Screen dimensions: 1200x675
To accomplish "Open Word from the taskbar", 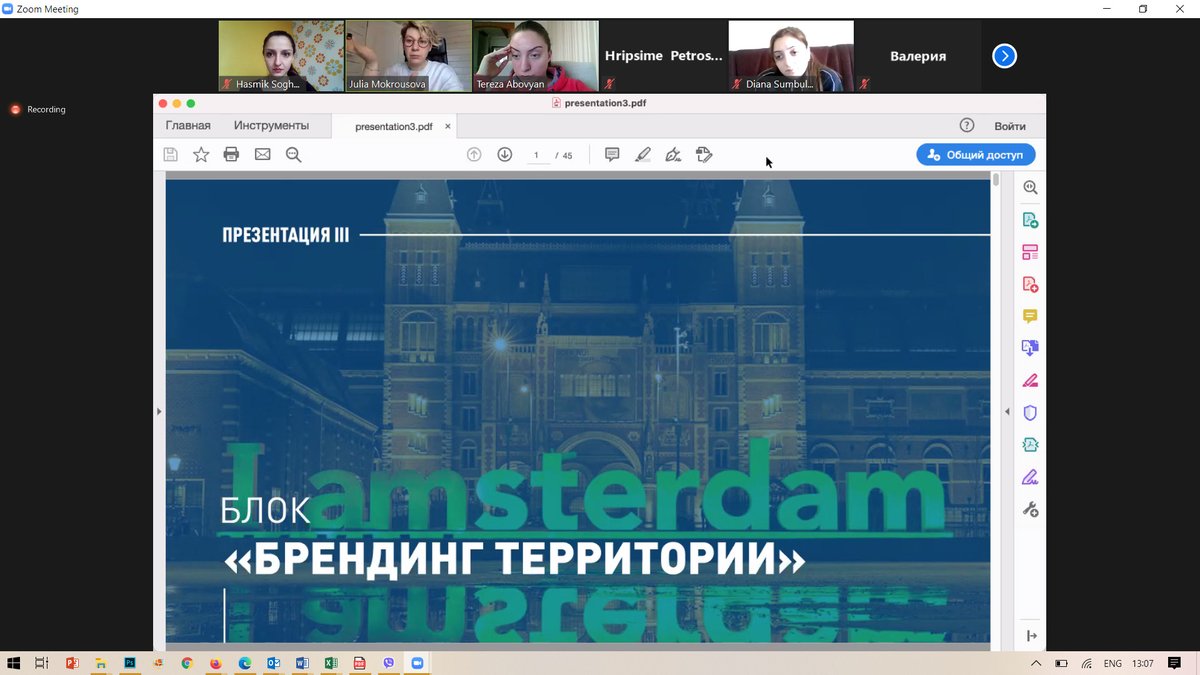I will pos(303,663).
